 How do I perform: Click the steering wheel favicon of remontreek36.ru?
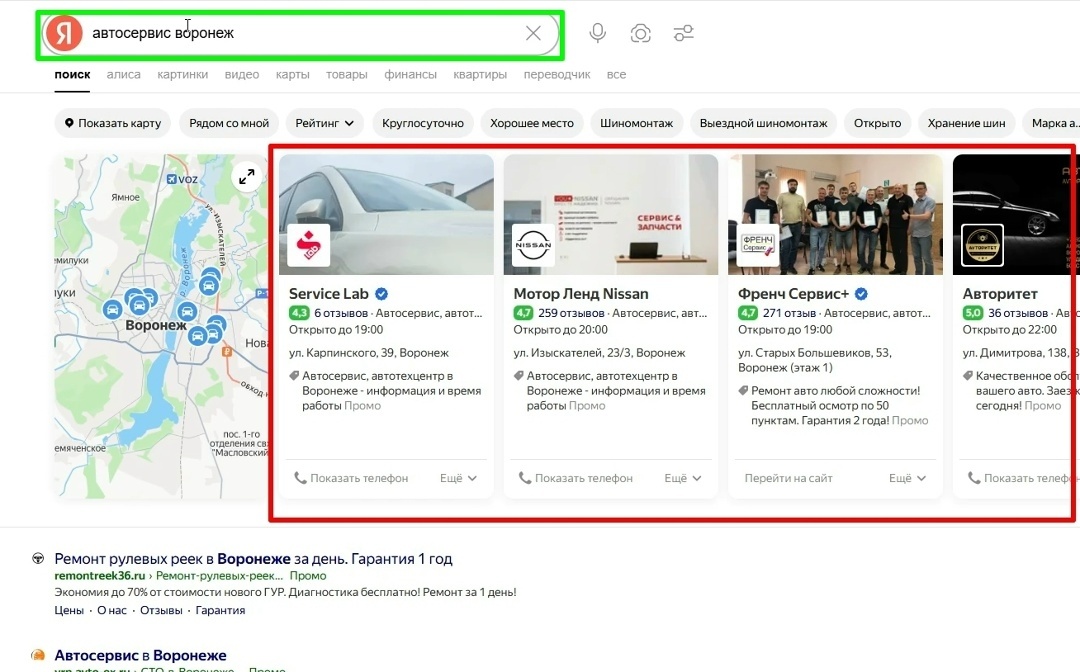click(x=38, y=558)
